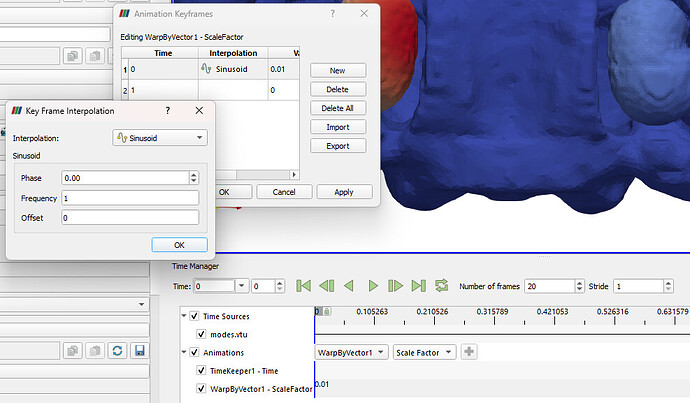The image size is (690, 403).
Task: Open the Interpolation Sinusoid dropdown
Action: (160, 138)
